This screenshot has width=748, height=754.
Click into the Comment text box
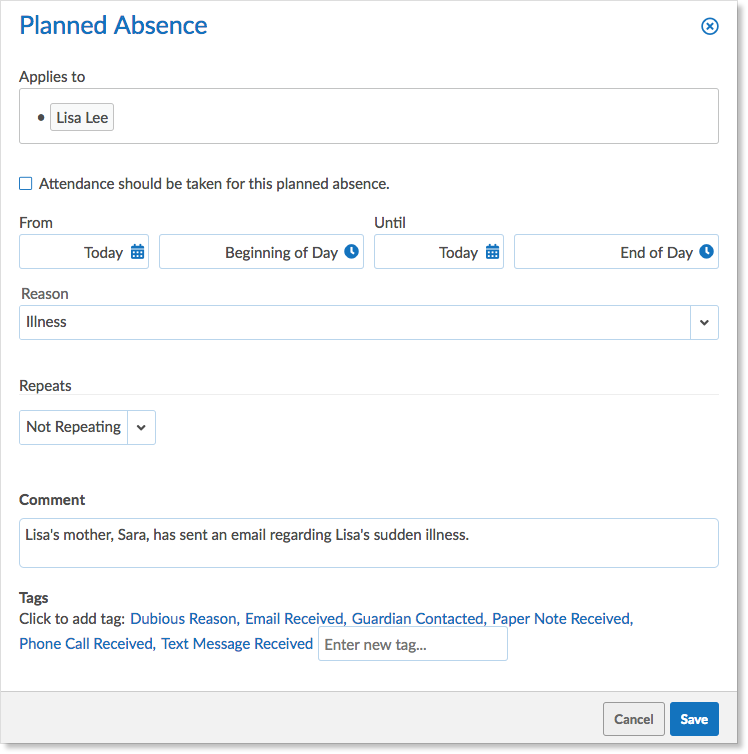[x=369, y=543]
